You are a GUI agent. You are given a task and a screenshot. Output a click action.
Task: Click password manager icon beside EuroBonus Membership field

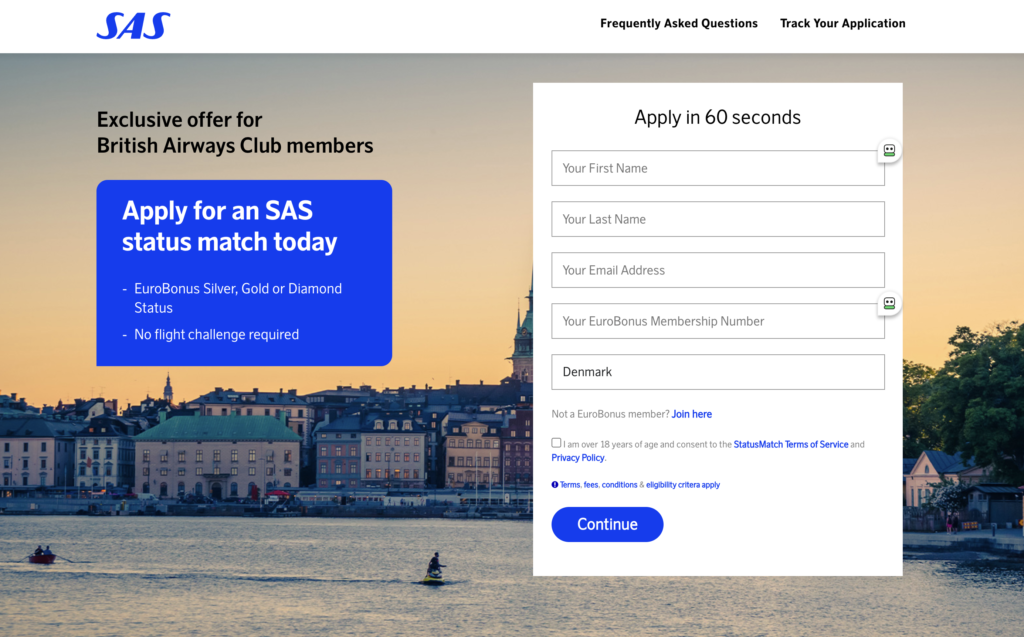point(888,303)
